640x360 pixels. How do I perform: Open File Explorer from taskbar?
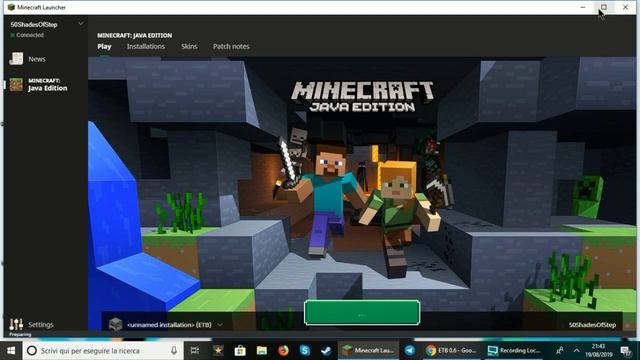(x=262, y=351)
